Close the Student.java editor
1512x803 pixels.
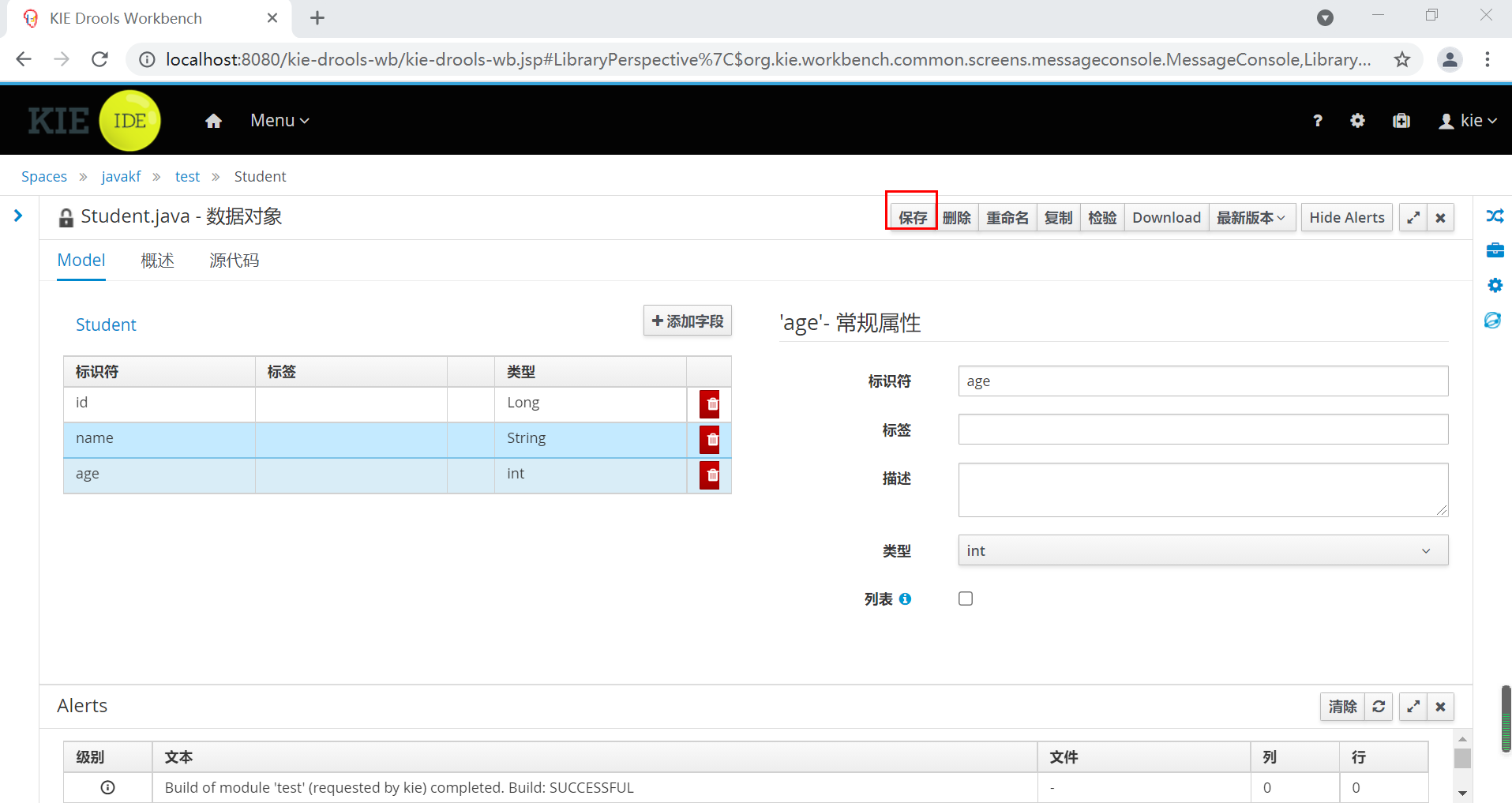click(x=1440, y=218)
